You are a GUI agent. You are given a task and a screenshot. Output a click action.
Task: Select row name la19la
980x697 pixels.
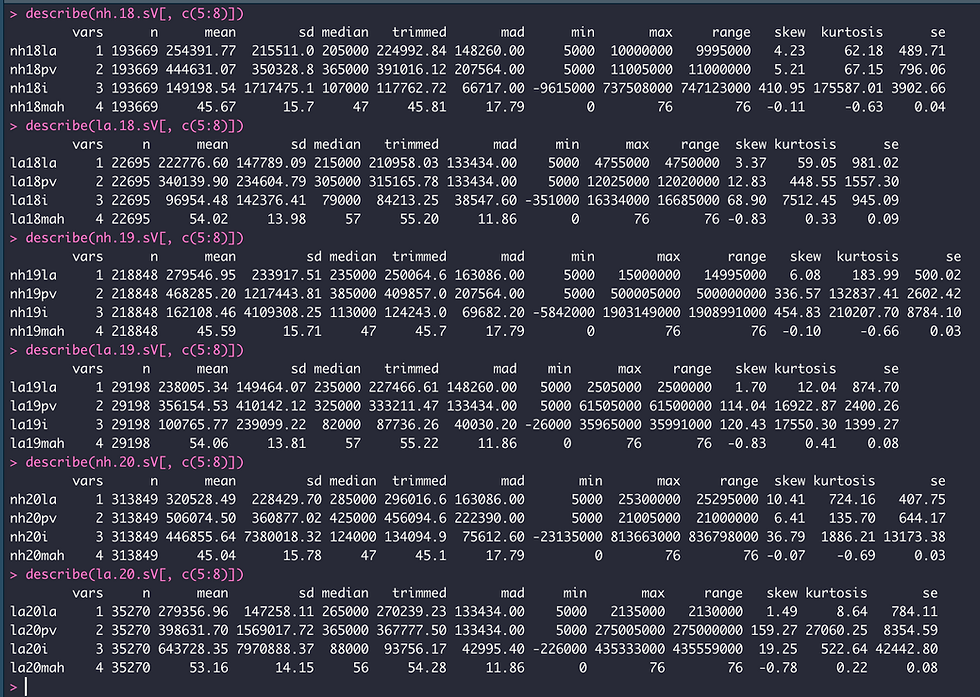click(x=33, y=388)
